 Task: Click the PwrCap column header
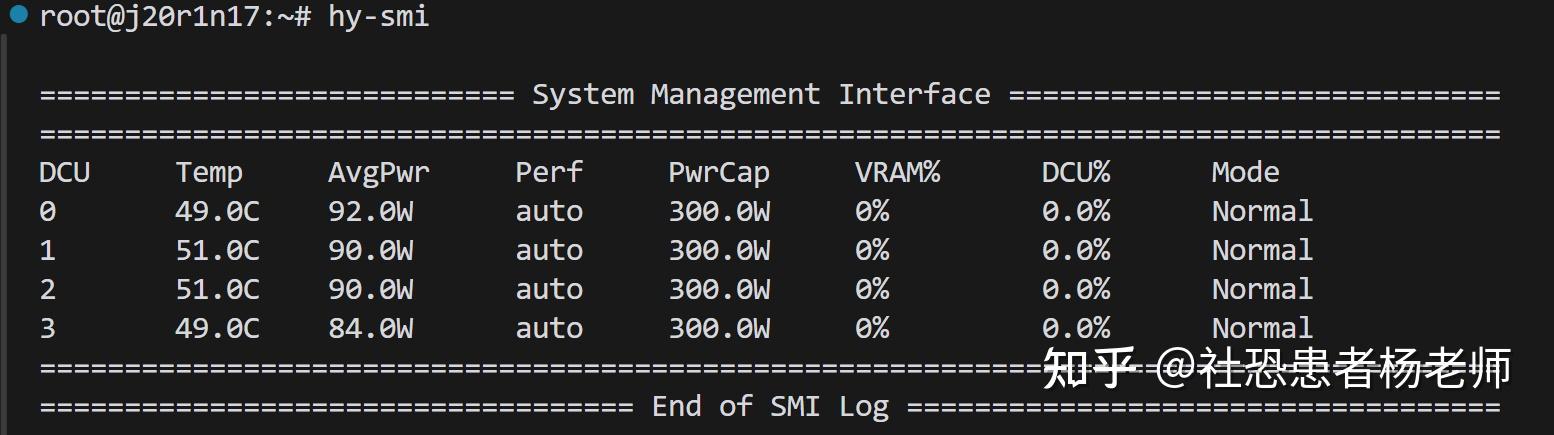718,173
